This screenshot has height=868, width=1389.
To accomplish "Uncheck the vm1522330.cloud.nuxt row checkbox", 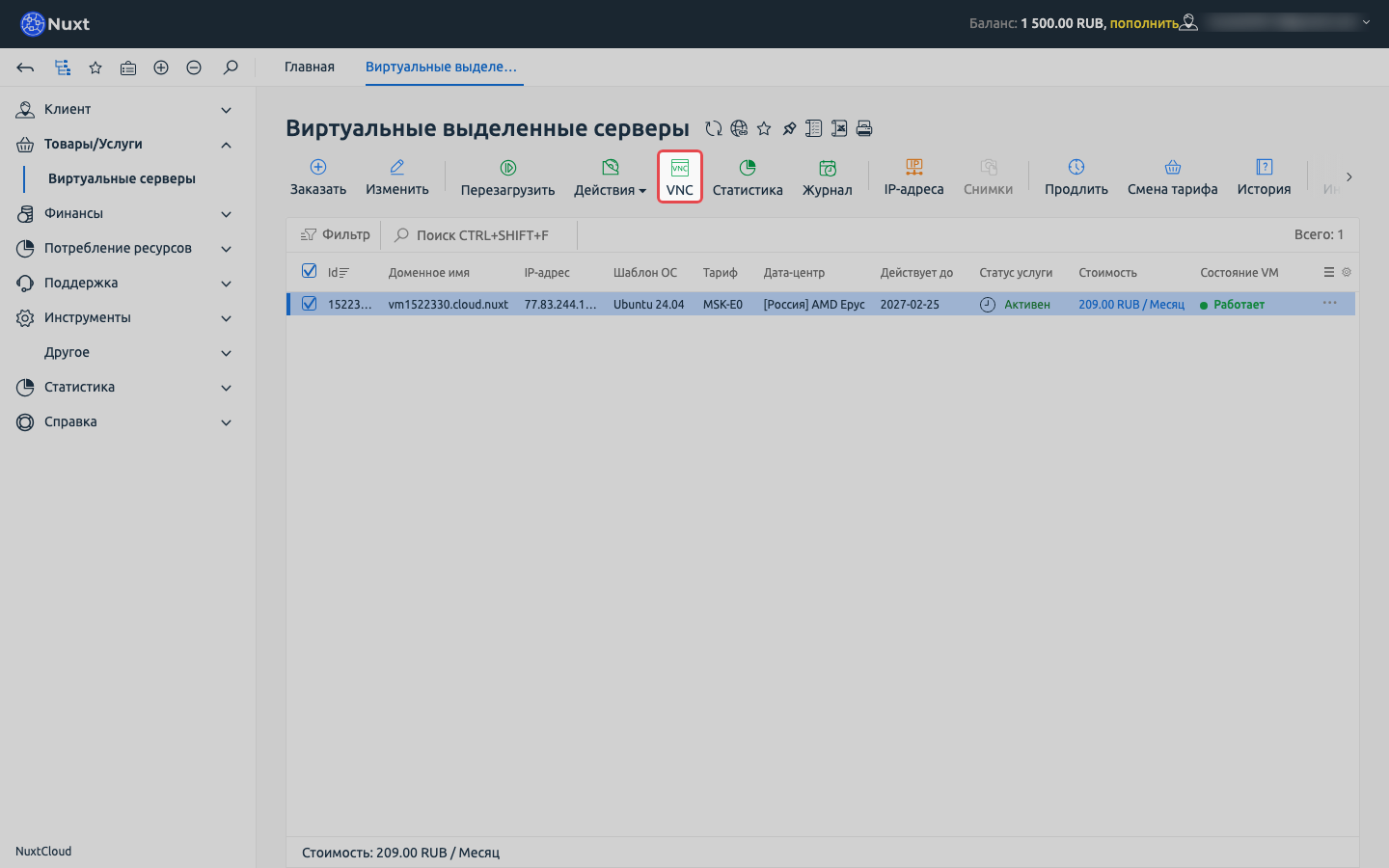I will 309,303.
